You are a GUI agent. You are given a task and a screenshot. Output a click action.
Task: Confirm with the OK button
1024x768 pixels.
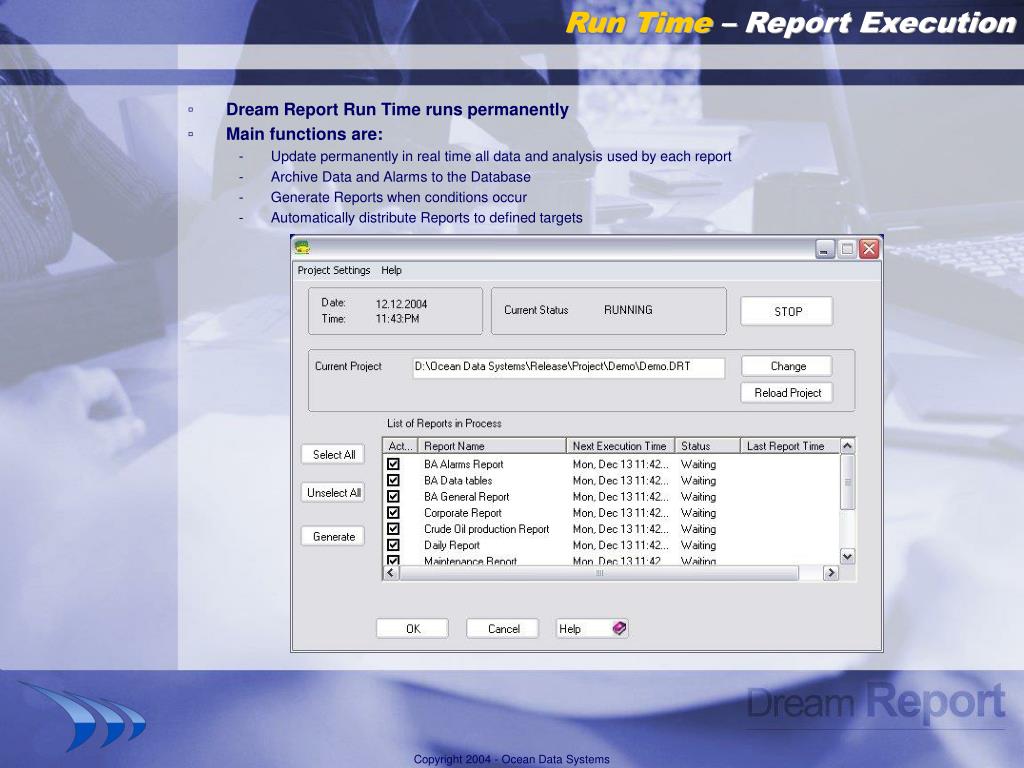click(x=413, y=628)
